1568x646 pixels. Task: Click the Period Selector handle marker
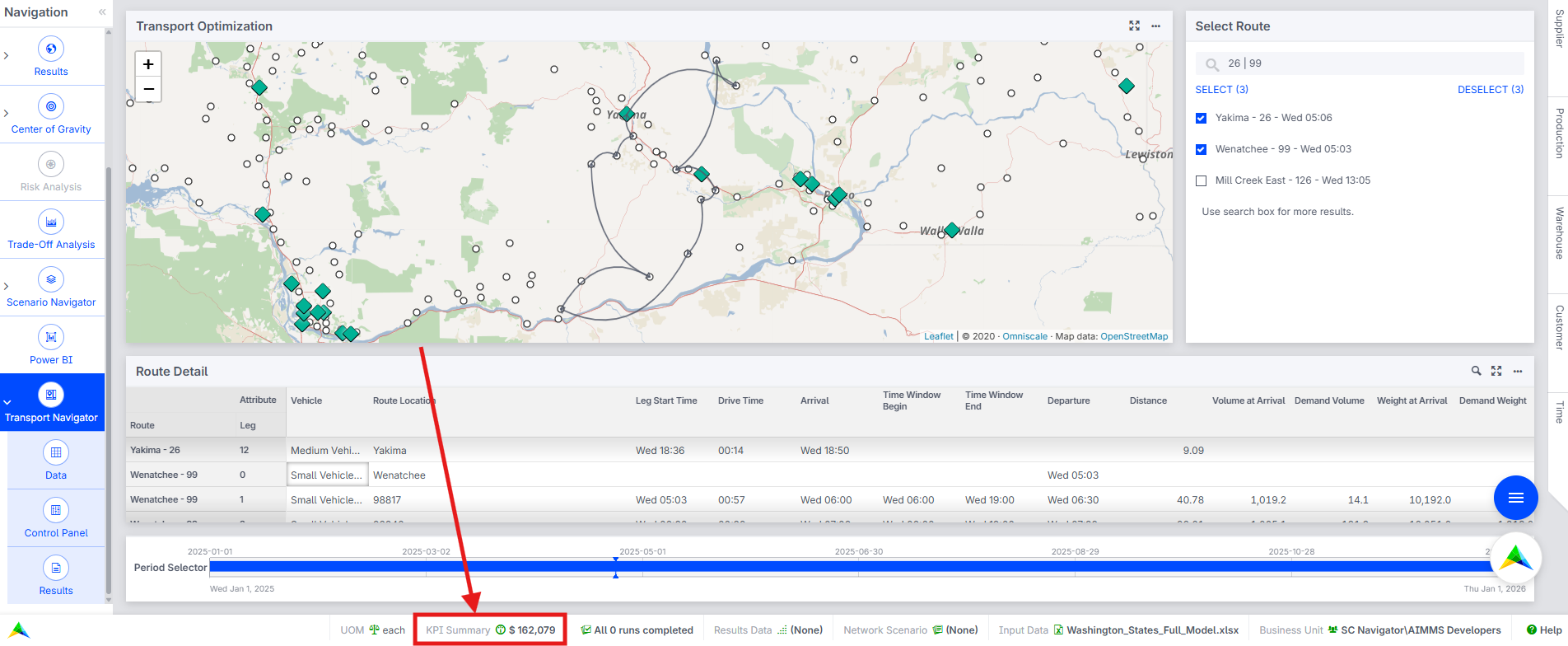(615, 567)
